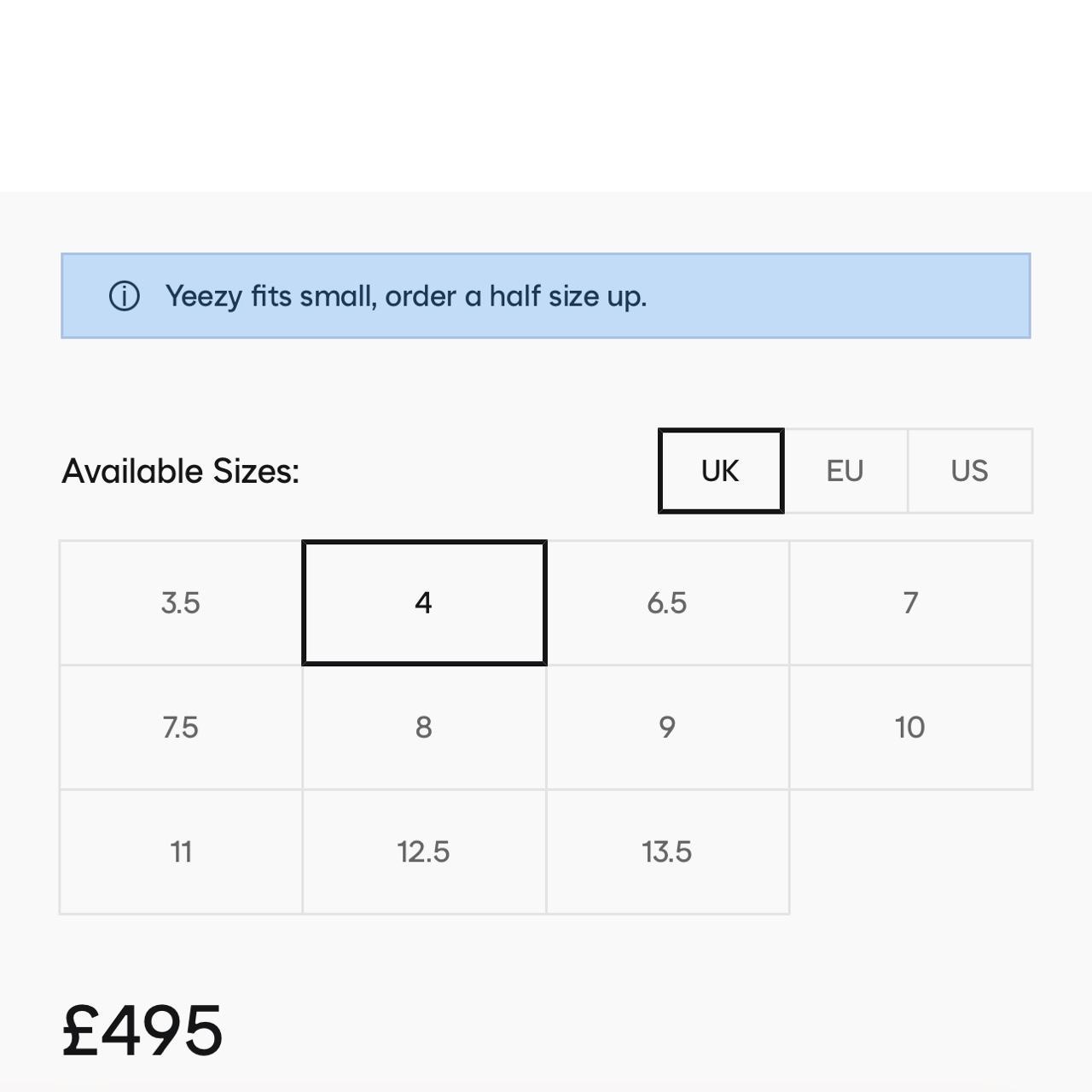Select size 10
This screenshot has height=1092, width=1092.
coord(910,728)
